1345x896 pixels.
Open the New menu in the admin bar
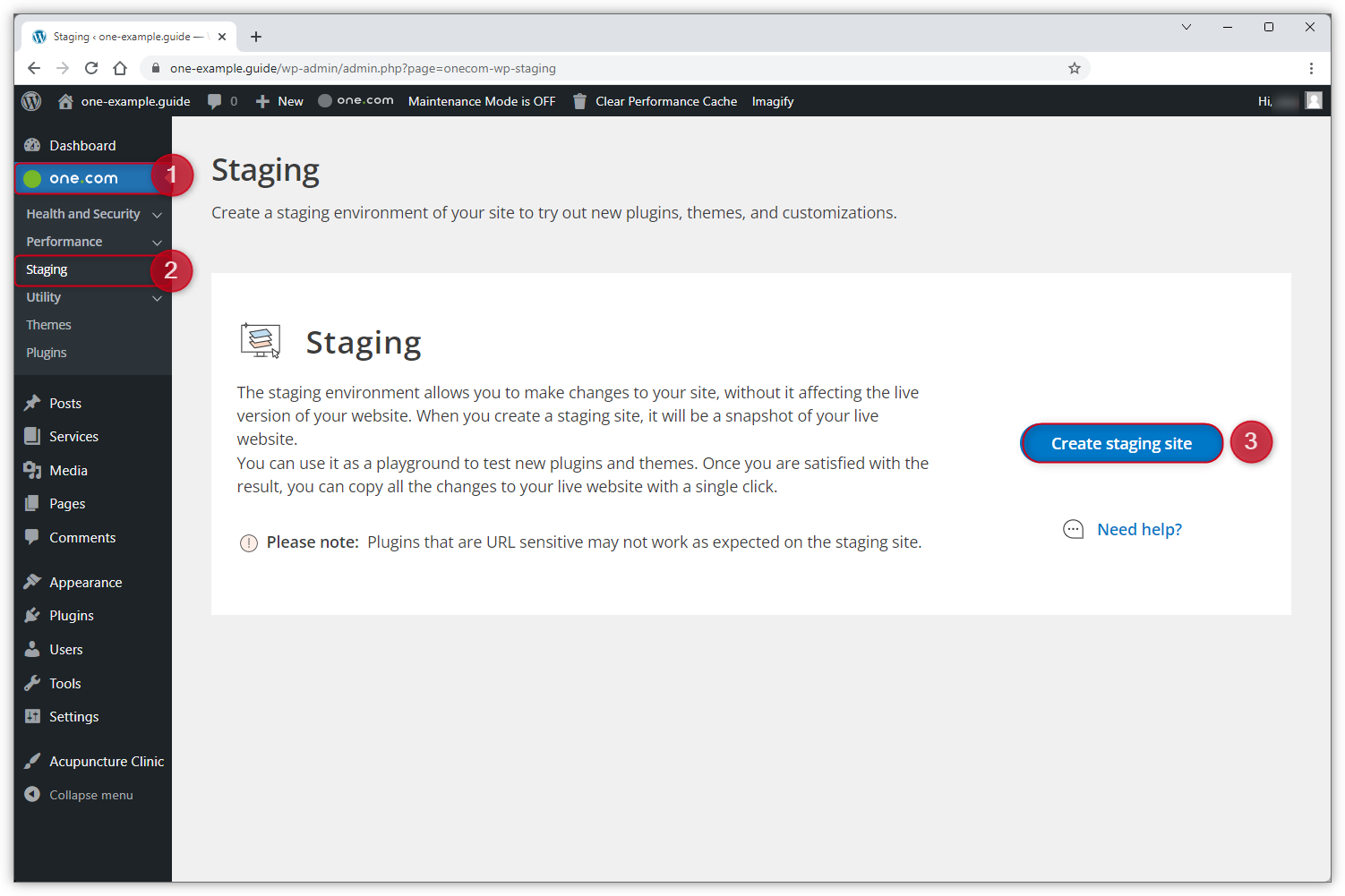pos(278,100)
